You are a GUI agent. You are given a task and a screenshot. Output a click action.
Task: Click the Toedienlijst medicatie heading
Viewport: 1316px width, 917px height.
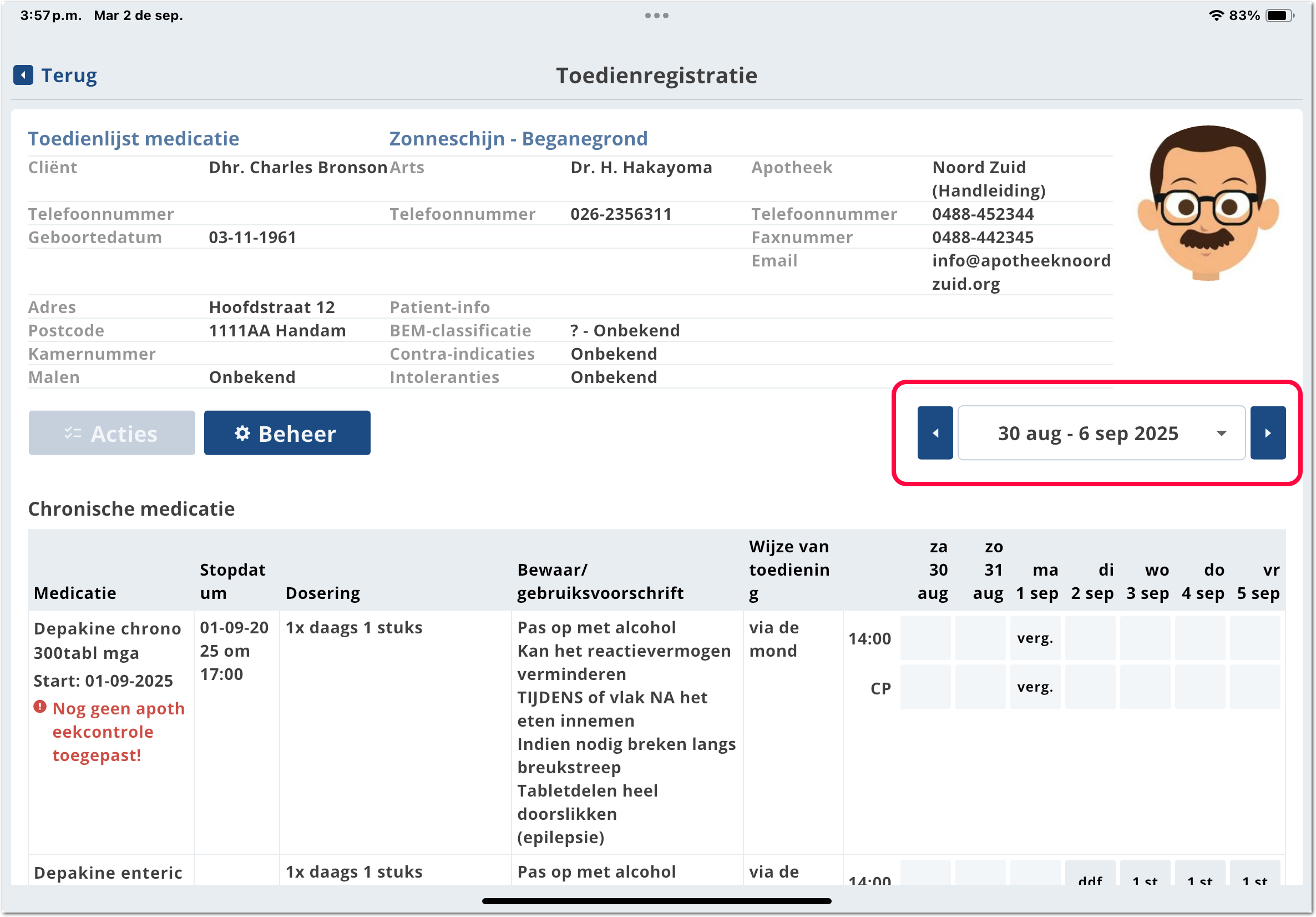point(134,138)
